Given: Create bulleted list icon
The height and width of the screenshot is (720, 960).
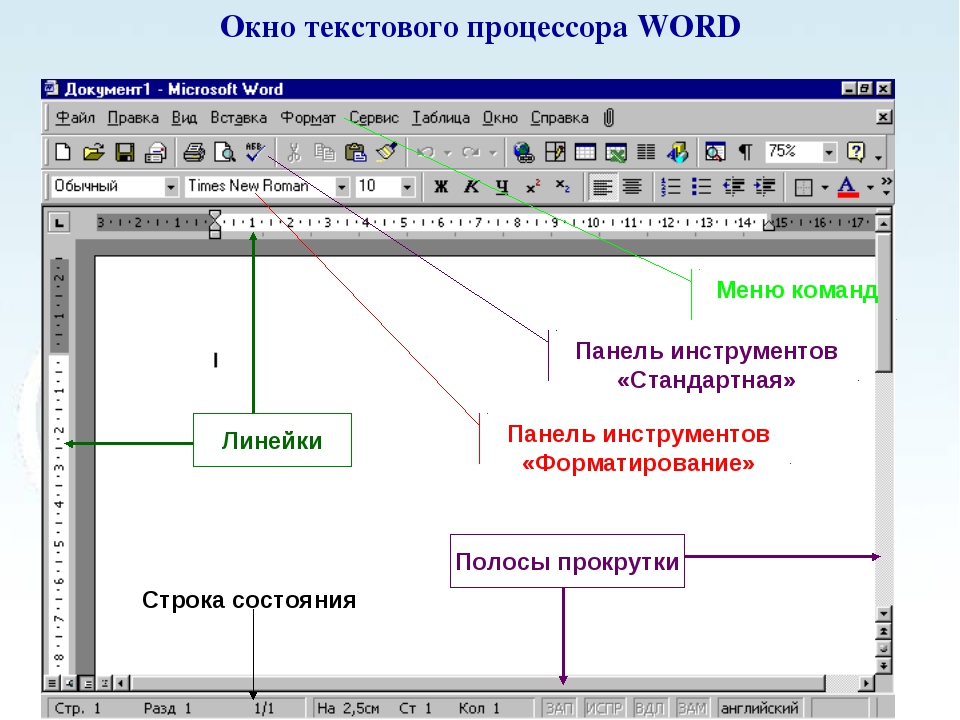Looking at the screenshot, I should click(701, 186).
